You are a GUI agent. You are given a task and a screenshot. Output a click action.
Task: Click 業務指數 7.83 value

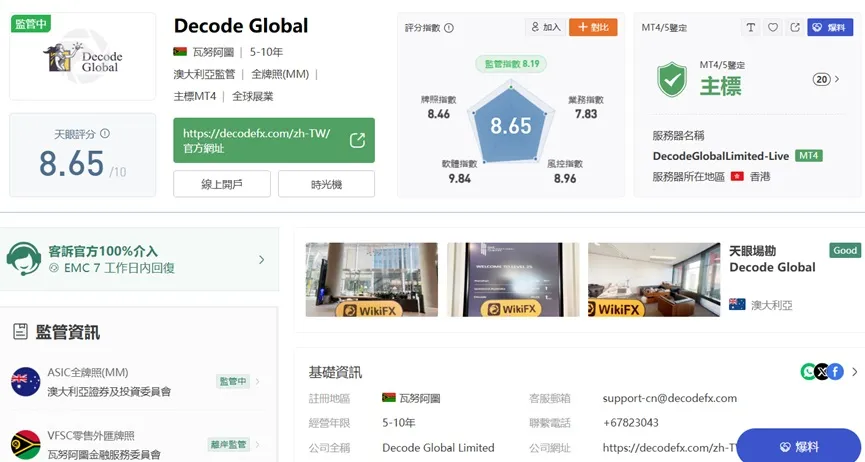tap(586, 114)
